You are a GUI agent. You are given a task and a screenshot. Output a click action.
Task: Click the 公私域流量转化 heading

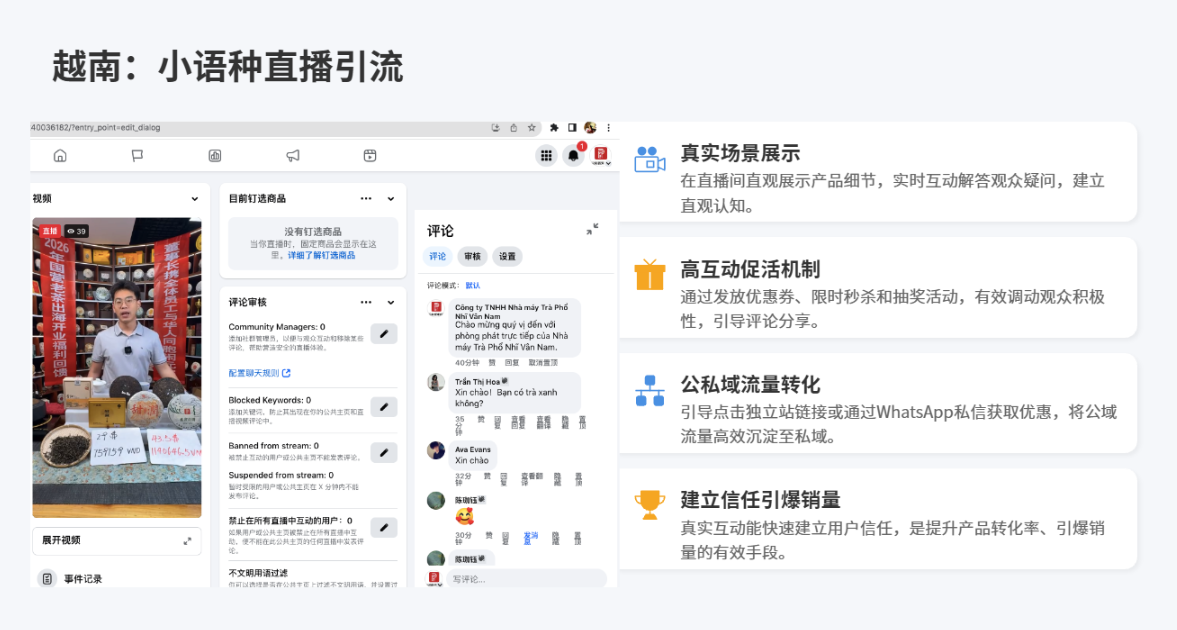click(750, 385)
